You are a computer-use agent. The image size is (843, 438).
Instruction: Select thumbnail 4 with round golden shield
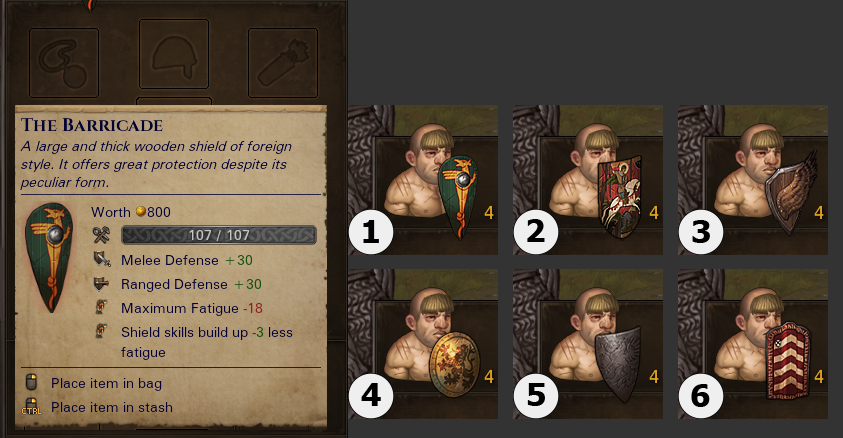[423, 344]
